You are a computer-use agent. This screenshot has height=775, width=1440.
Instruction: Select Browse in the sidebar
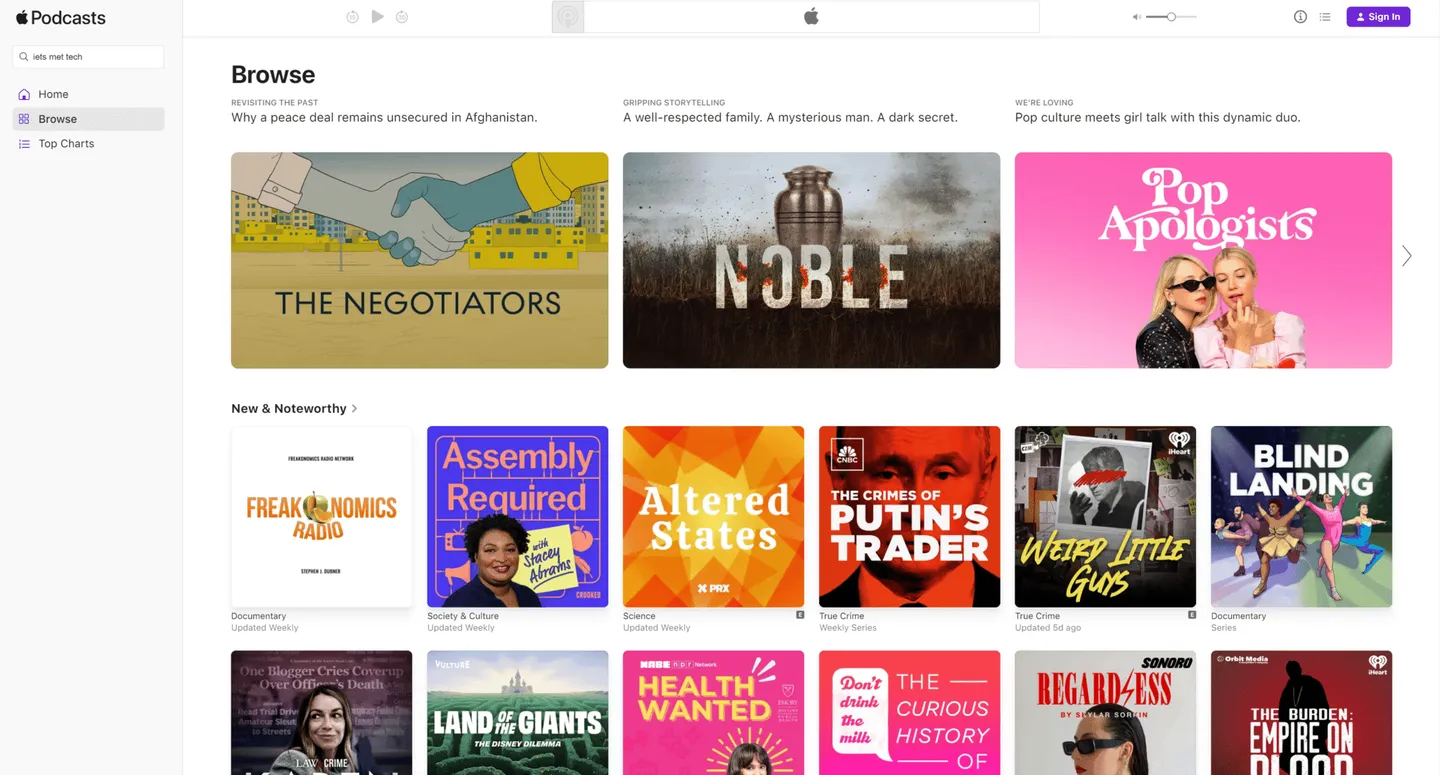[x=88, y=119]
